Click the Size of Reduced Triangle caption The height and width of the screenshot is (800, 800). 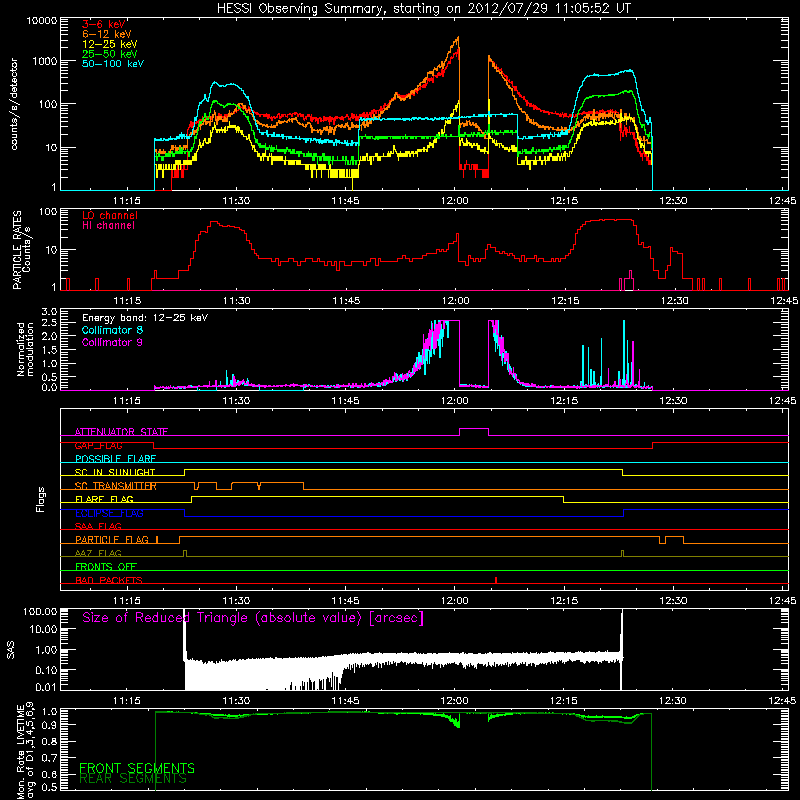click(253, 618)
